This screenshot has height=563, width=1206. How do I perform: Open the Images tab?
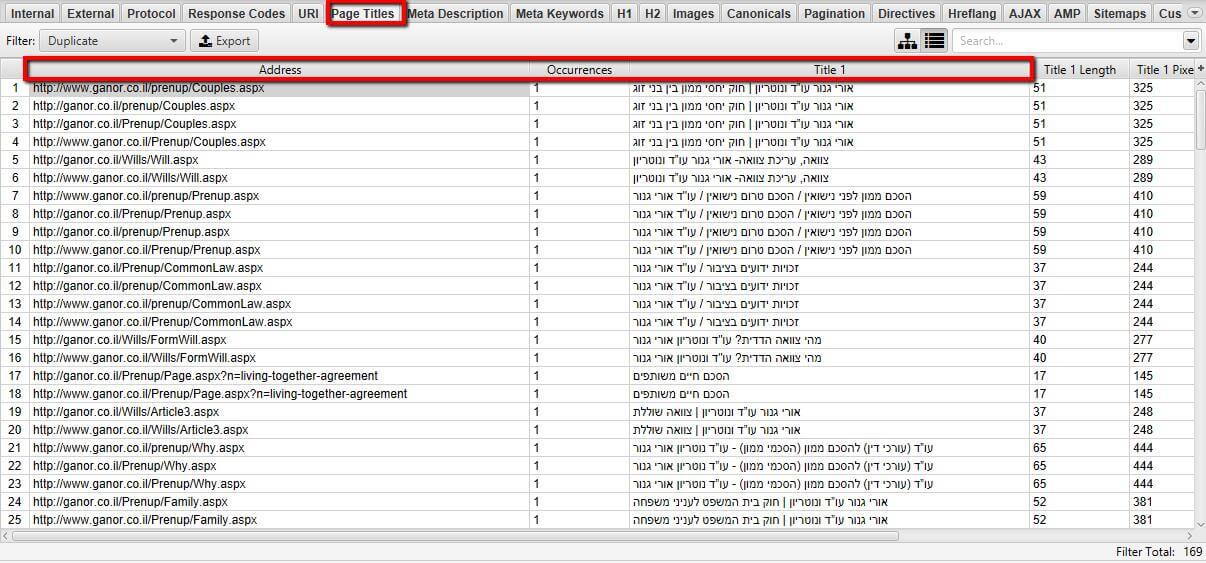693,14
